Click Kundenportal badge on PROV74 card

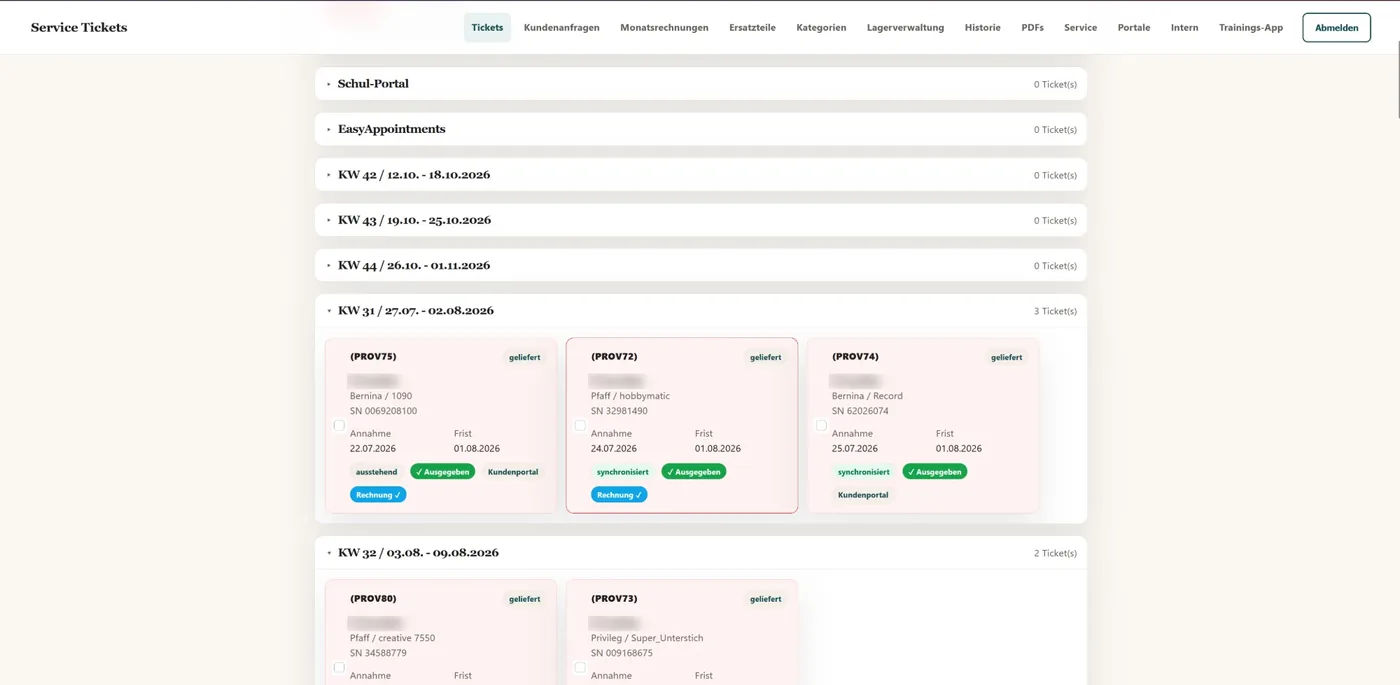coord(863,495)
